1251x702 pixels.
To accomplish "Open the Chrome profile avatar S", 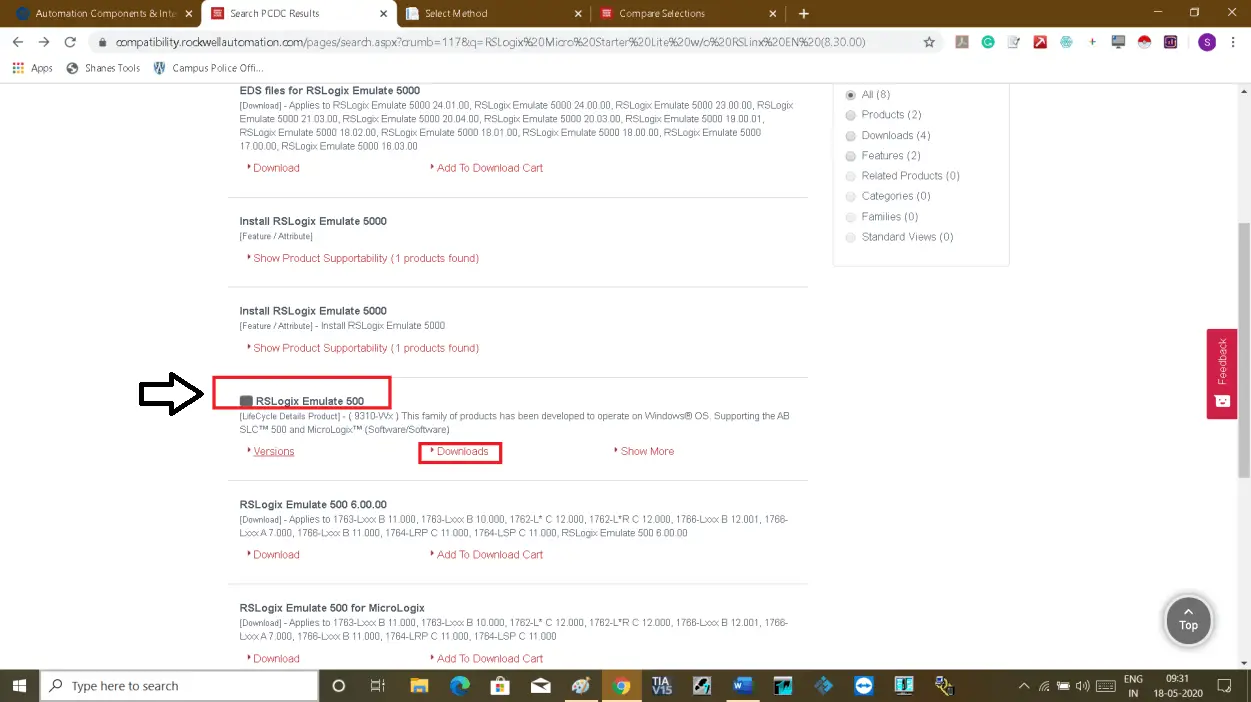I will (1207, 42).
